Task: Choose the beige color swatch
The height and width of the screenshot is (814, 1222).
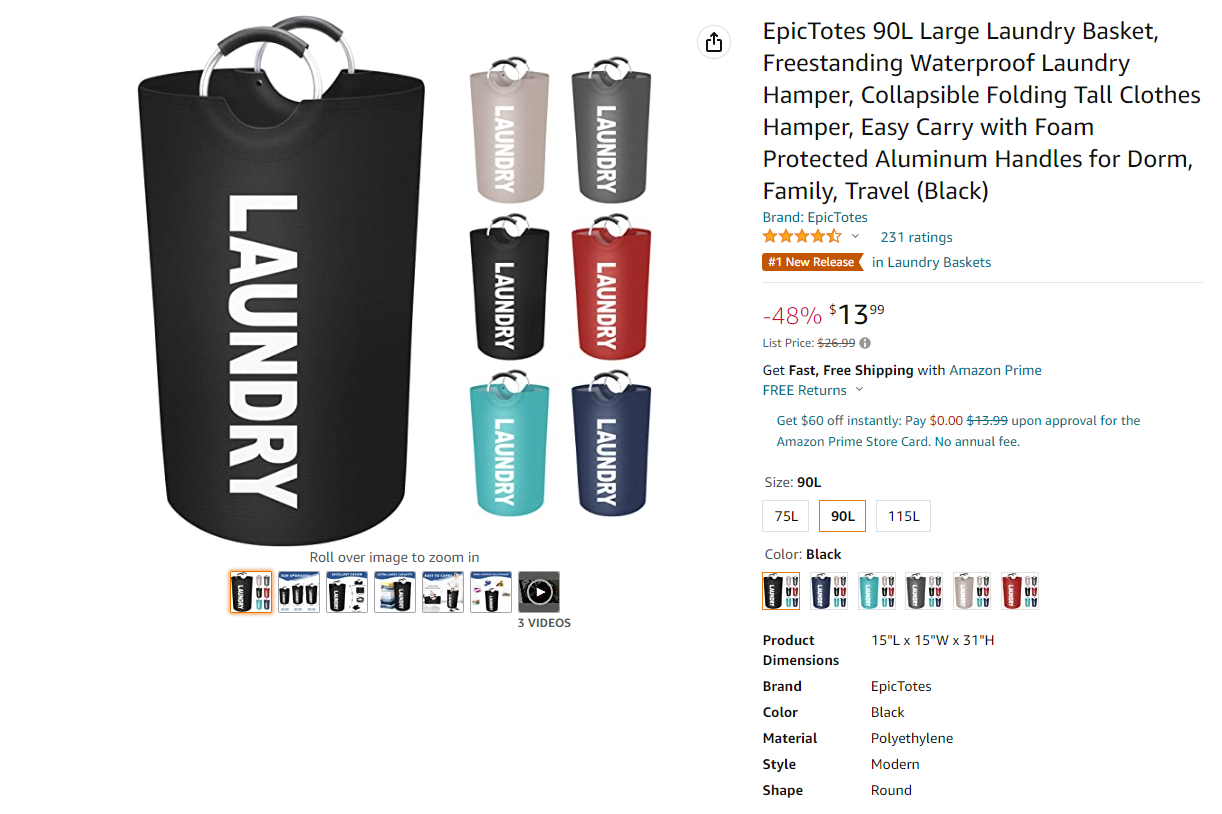Action: 972,591
